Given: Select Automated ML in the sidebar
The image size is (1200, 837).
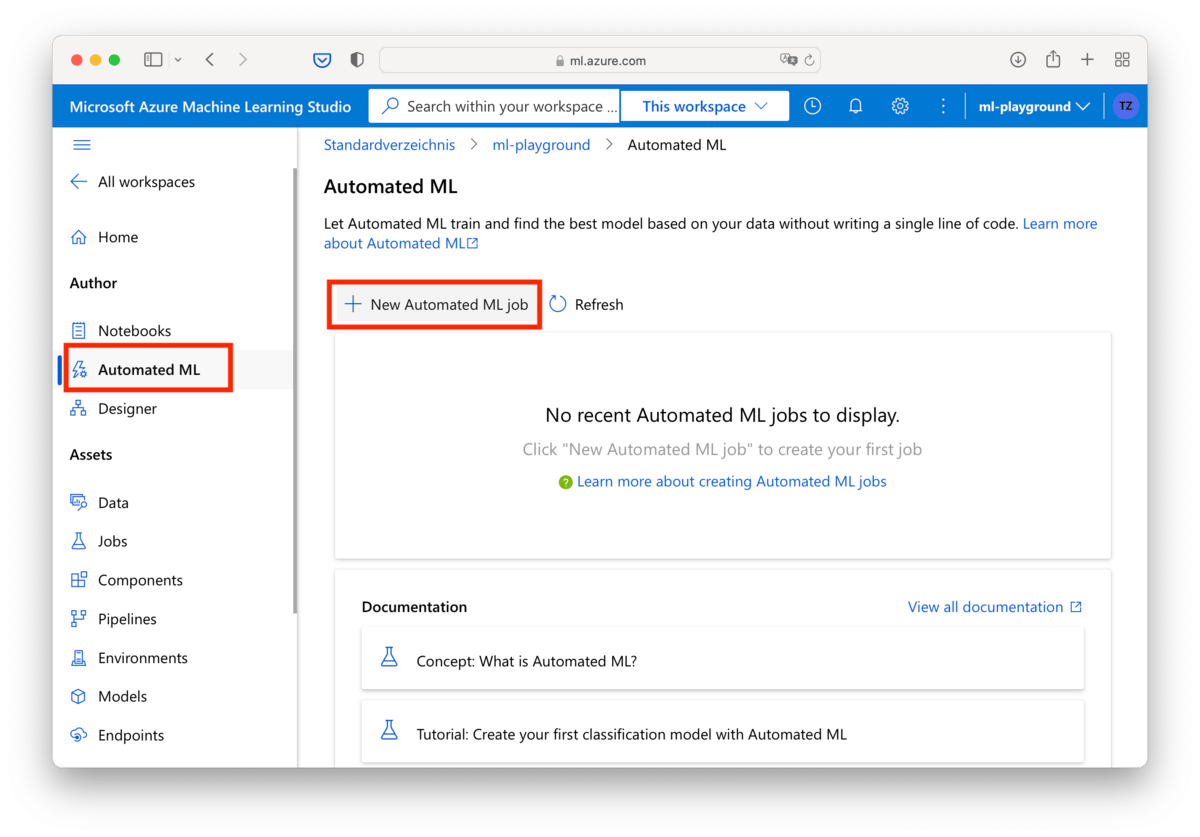Looking at the screenshot, I should pos(149,369).
